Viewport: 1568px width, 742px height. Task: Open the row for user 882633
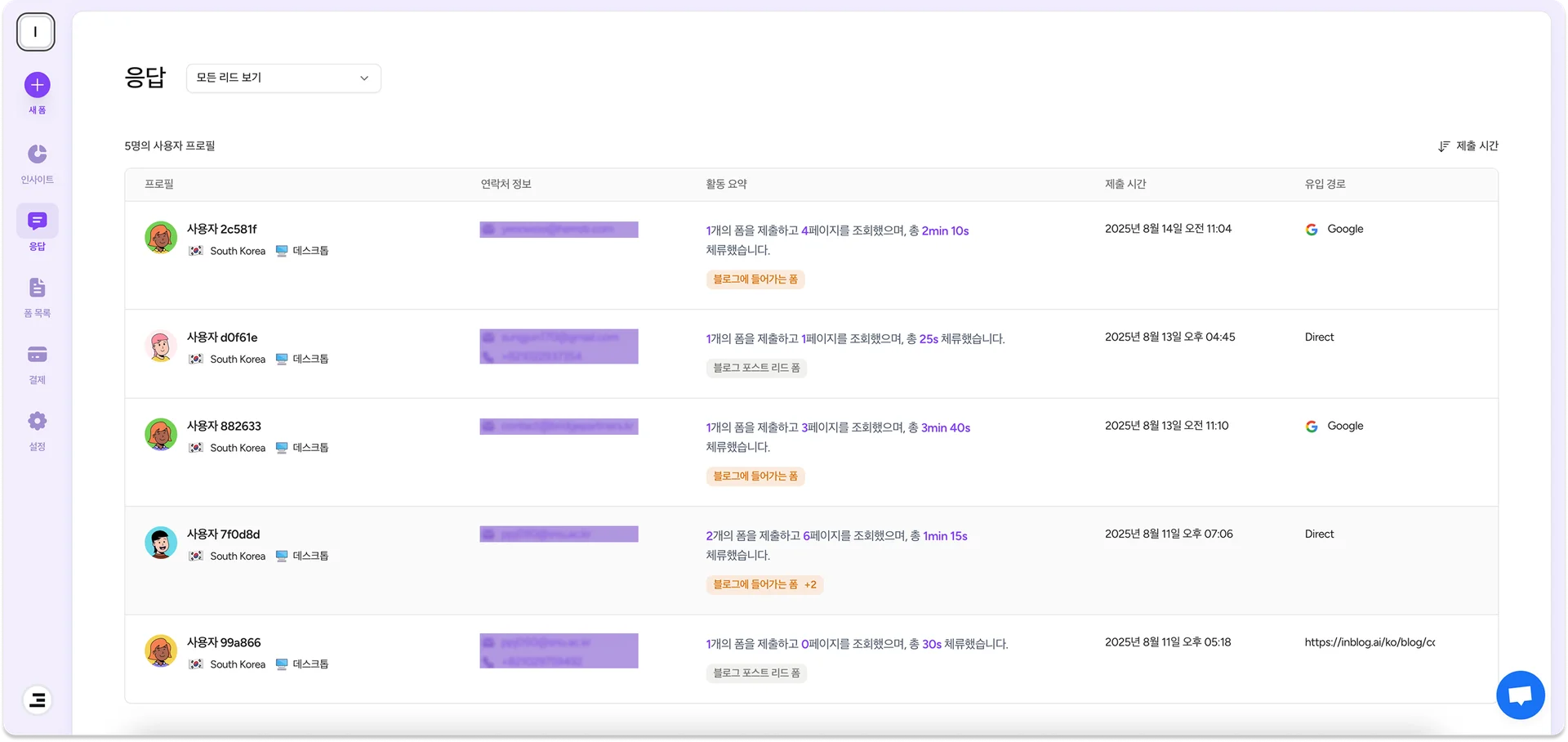pyautogui.click(x=224, y=427)
